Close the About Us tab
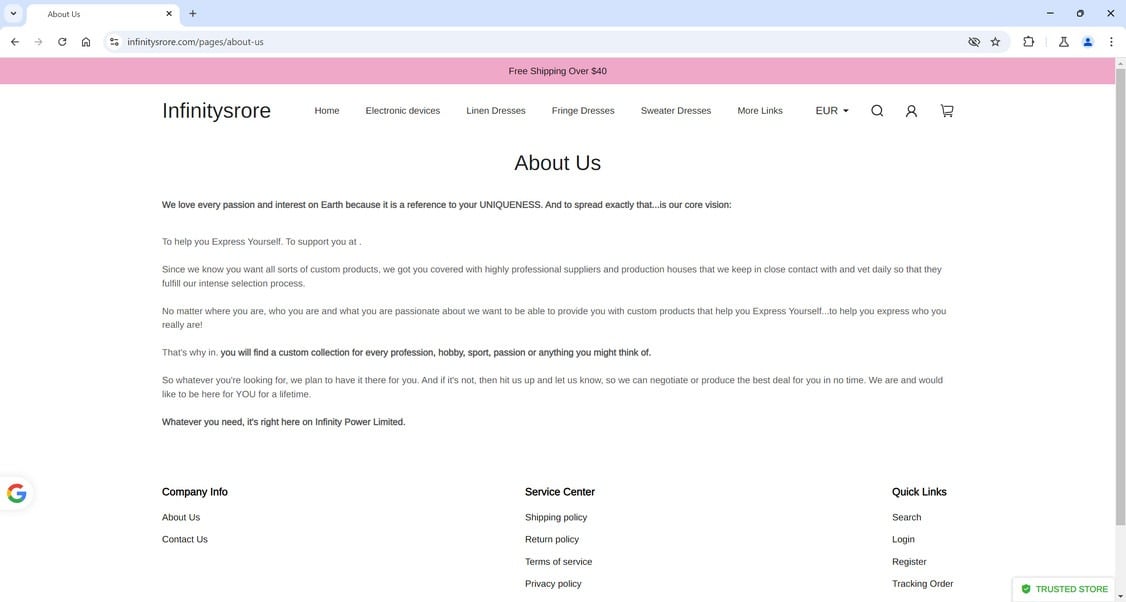Viewport: 1126px width, 602px height. click(169, 14)
